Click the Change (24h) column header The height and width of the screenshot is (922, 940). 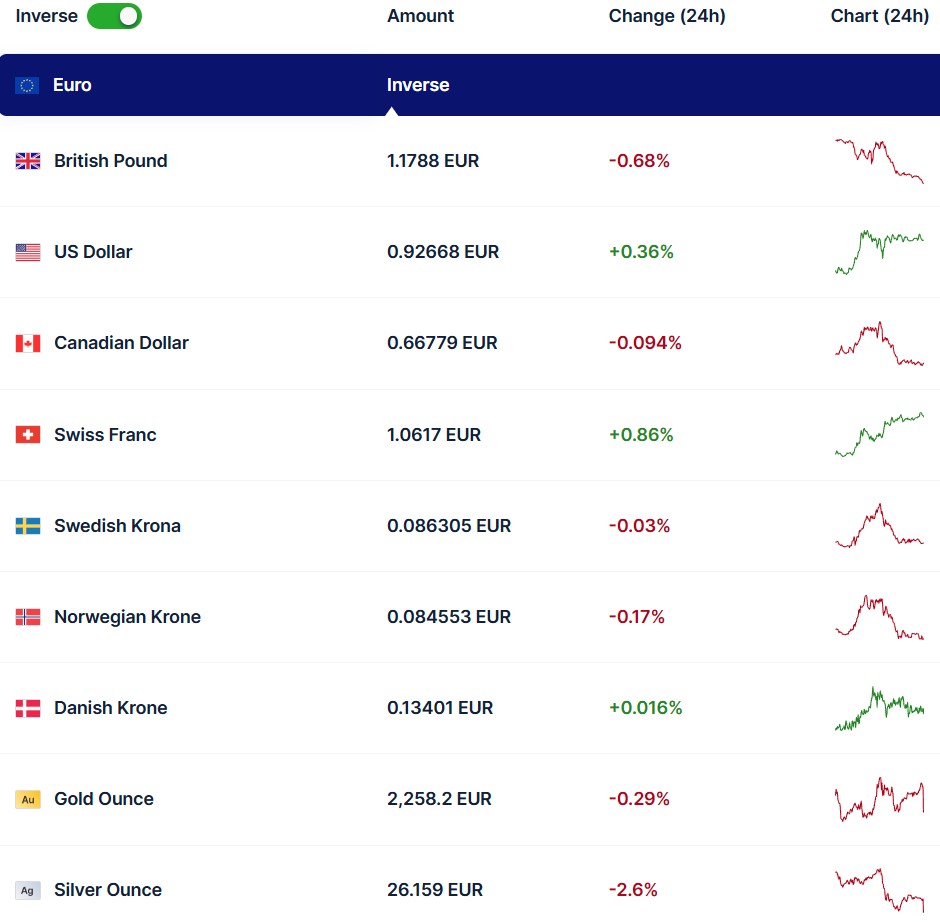point(667,16)
